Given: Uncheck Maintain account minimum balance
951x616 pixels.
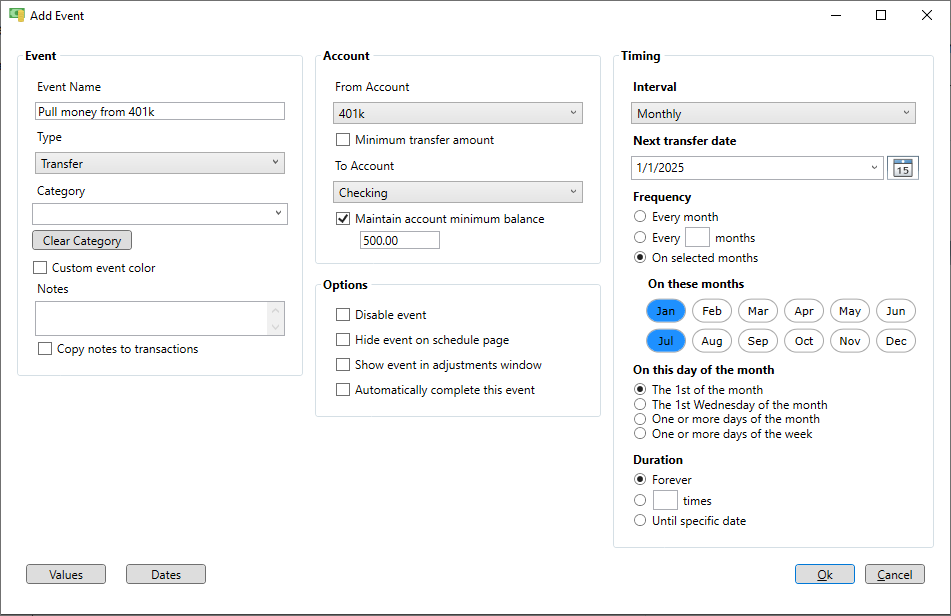Looking at the screenshot, I should tap(343, 219).
